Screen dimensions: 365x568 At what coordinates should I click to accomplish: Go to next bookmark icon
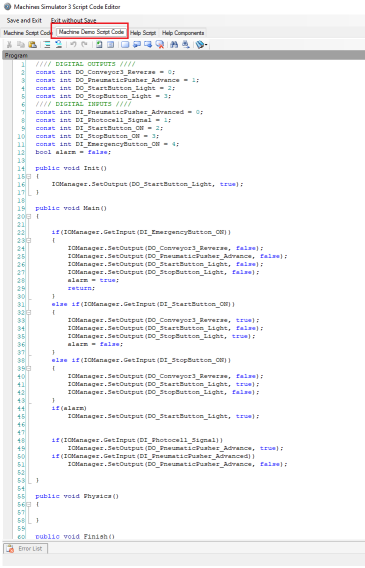click(x=148, y=45)
